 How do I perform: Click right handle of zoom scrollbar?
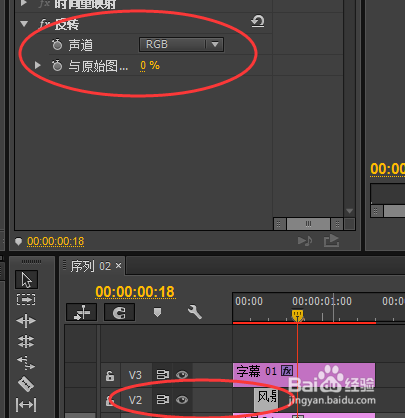point(337,224)
